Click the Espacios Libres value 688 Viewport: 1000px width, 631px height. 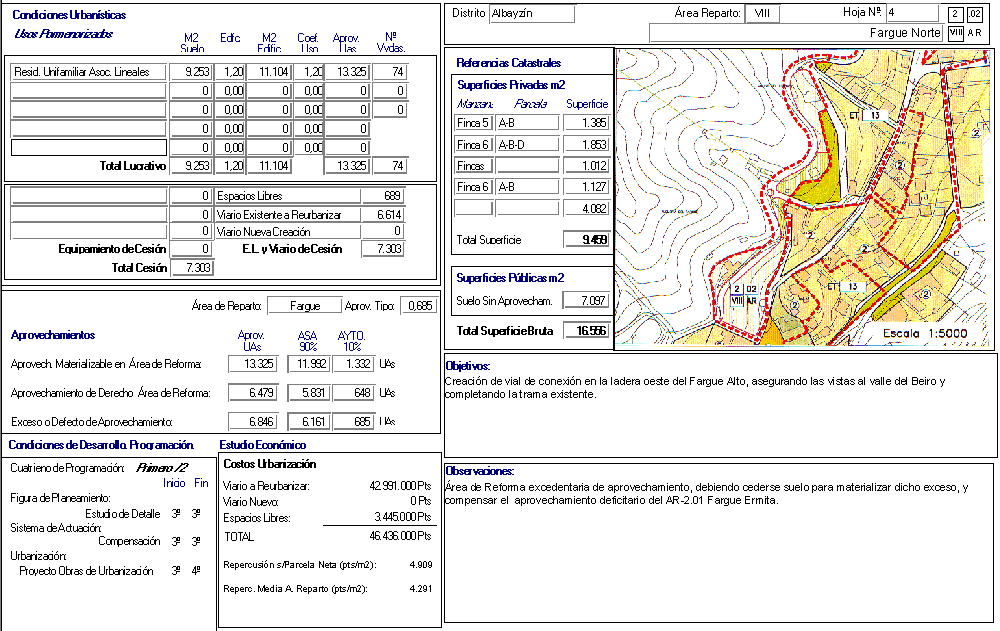(x=383, y=196)
